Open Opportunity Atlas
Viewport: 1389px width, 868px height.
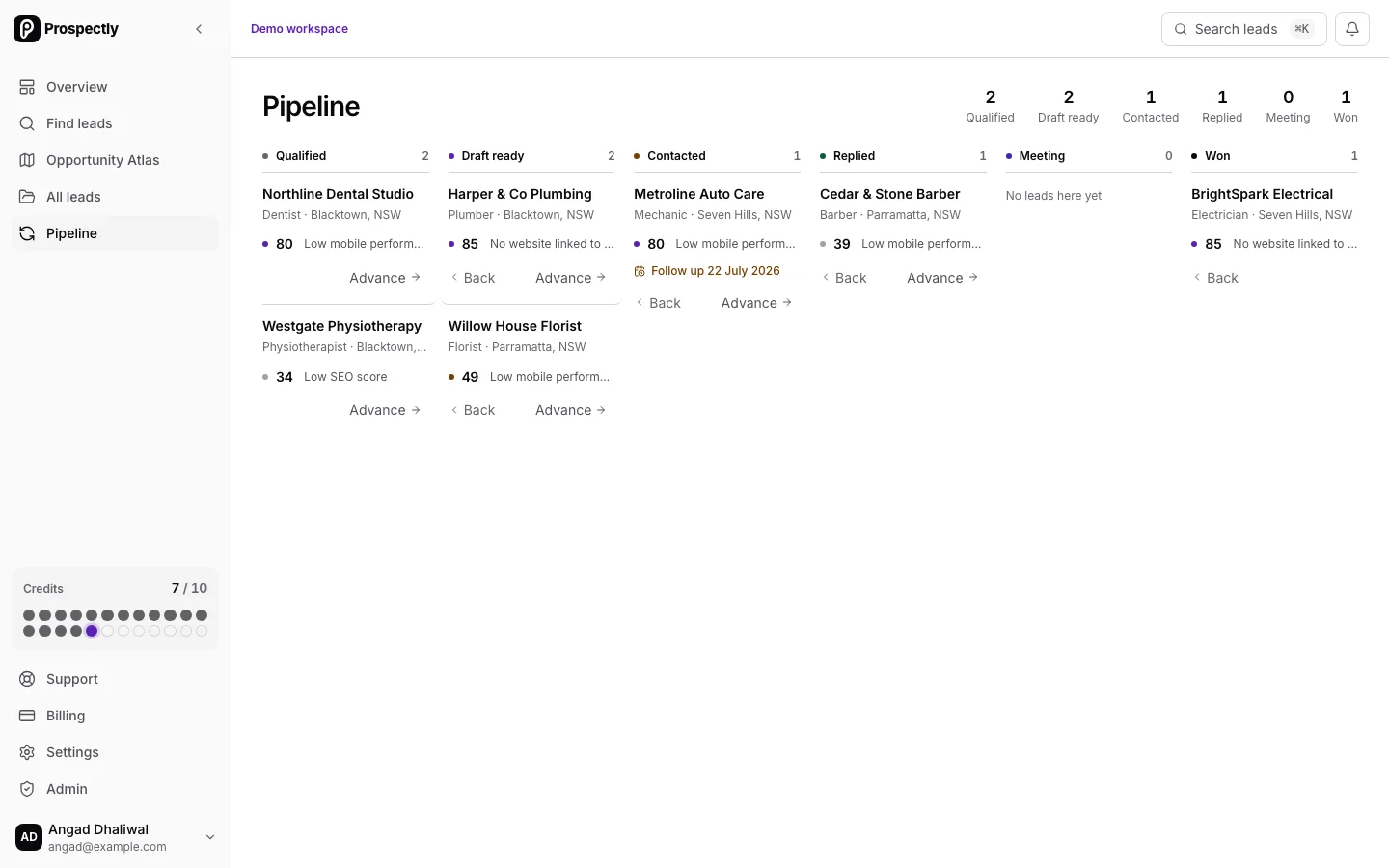115,160
